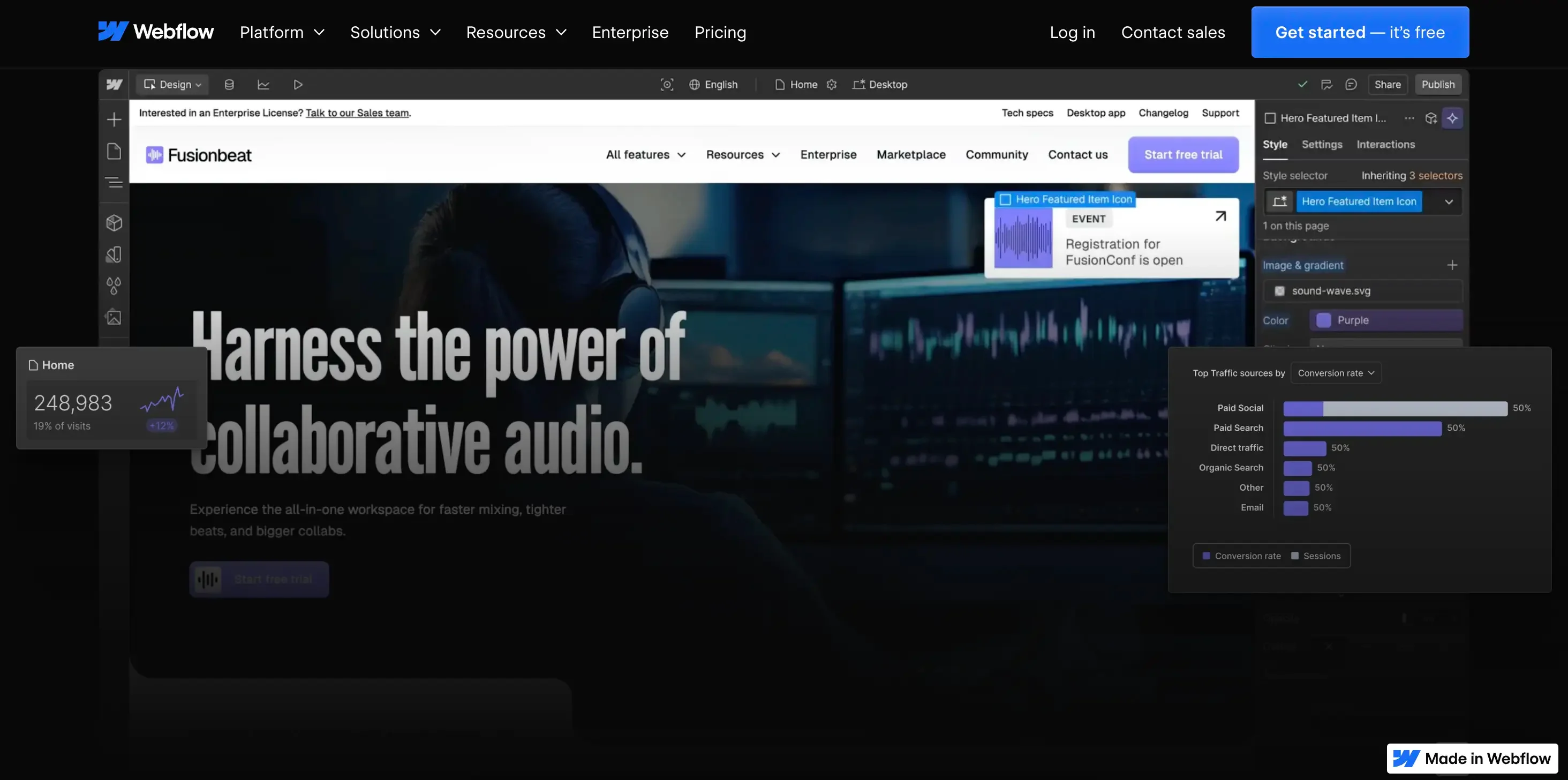This screenshot has height=780, width=1568.
Task: Select the Purple color swatch
Action: tap(1323, 320)
